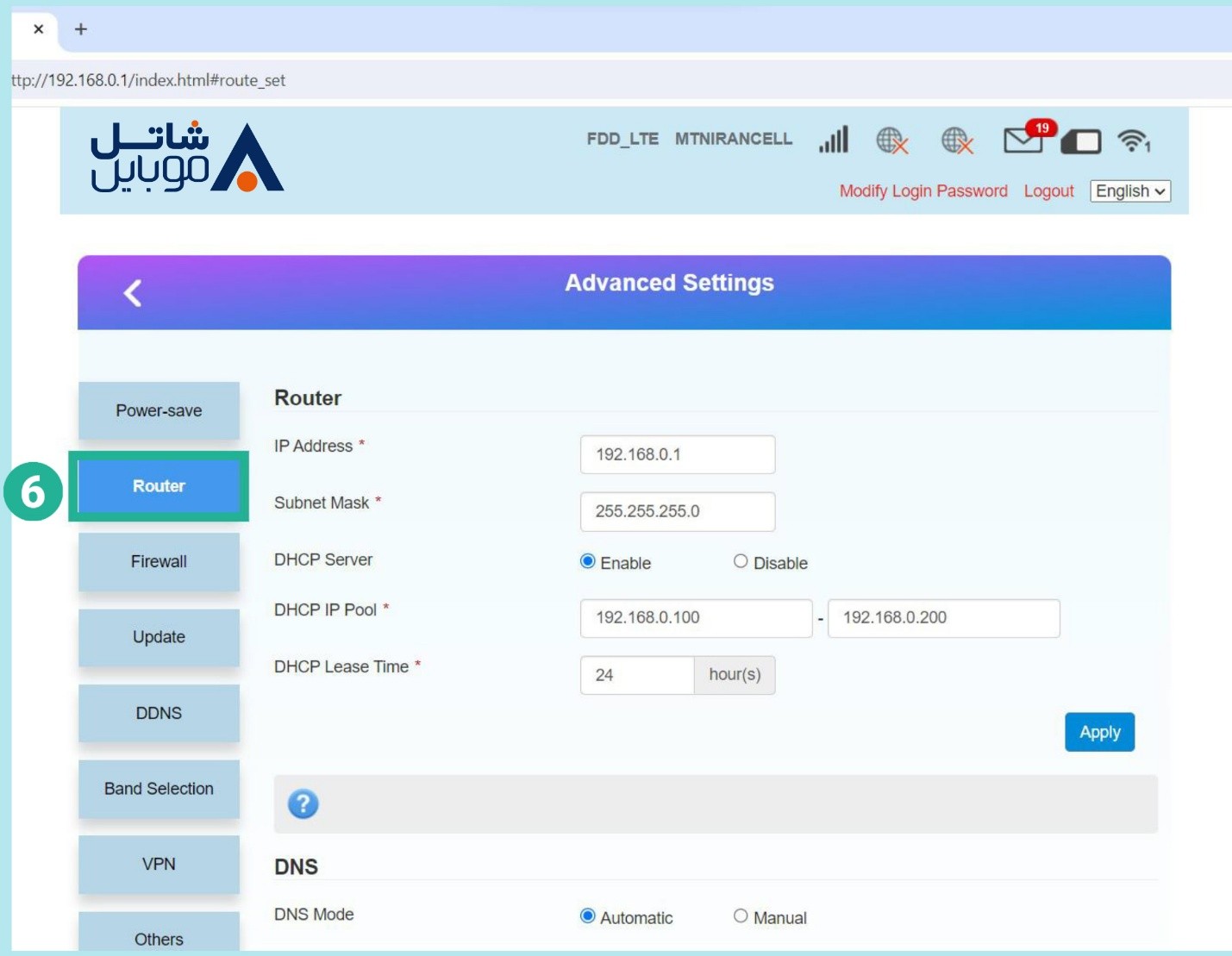Open a new browser tab

coord(81,29)
